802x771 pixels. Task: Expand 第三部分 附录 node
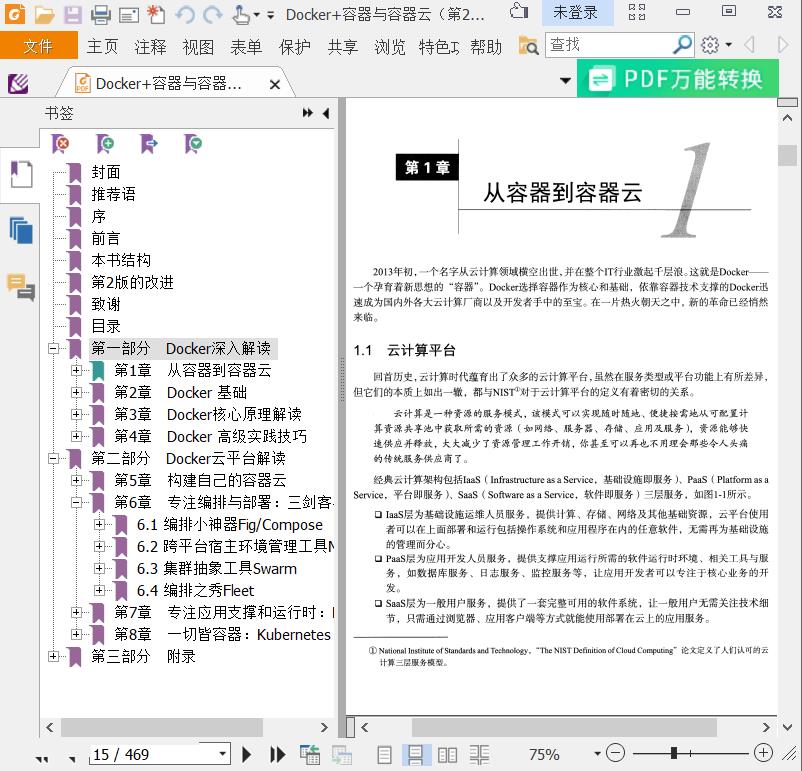(x=53, y=656)
